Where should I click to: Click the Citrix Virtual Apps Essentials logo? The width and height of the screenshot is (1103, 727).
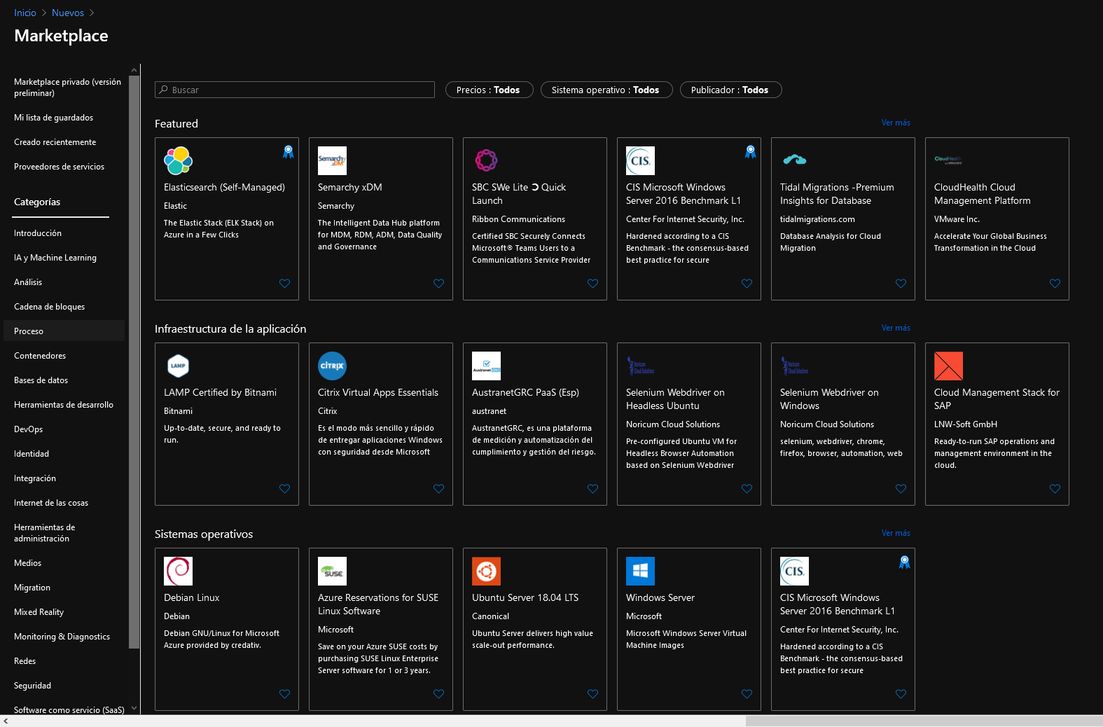(332, 366)
